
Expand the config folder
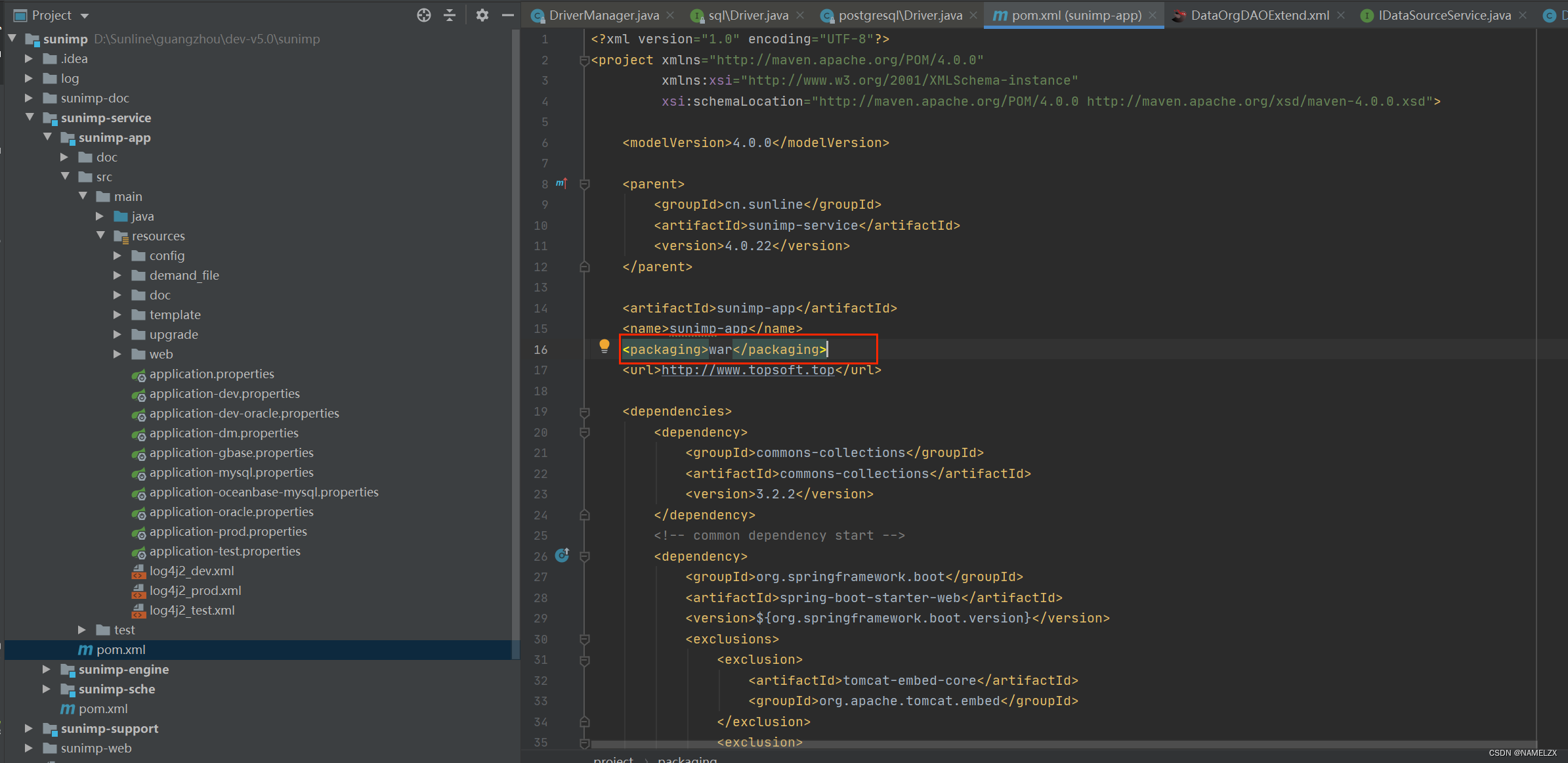(x=117, y=255)
